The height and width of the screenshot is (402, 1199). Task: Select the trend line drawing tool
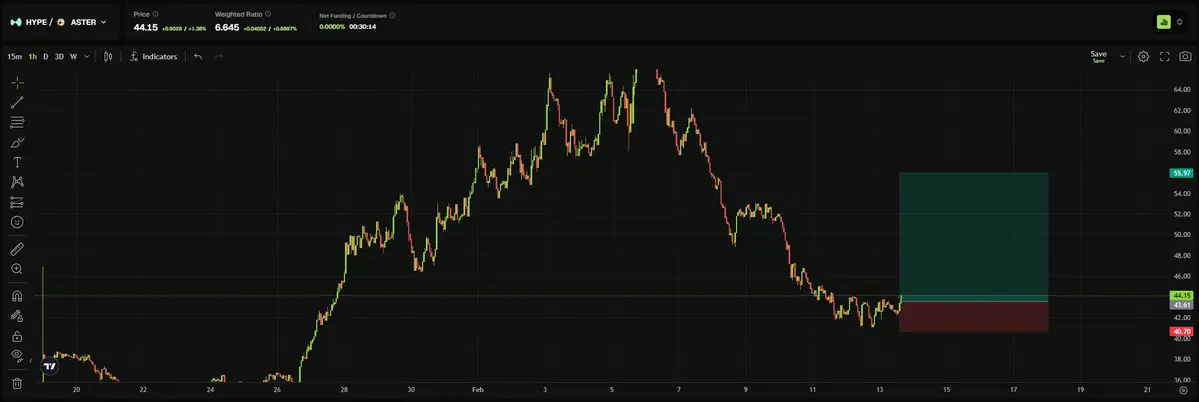[17, 102]
